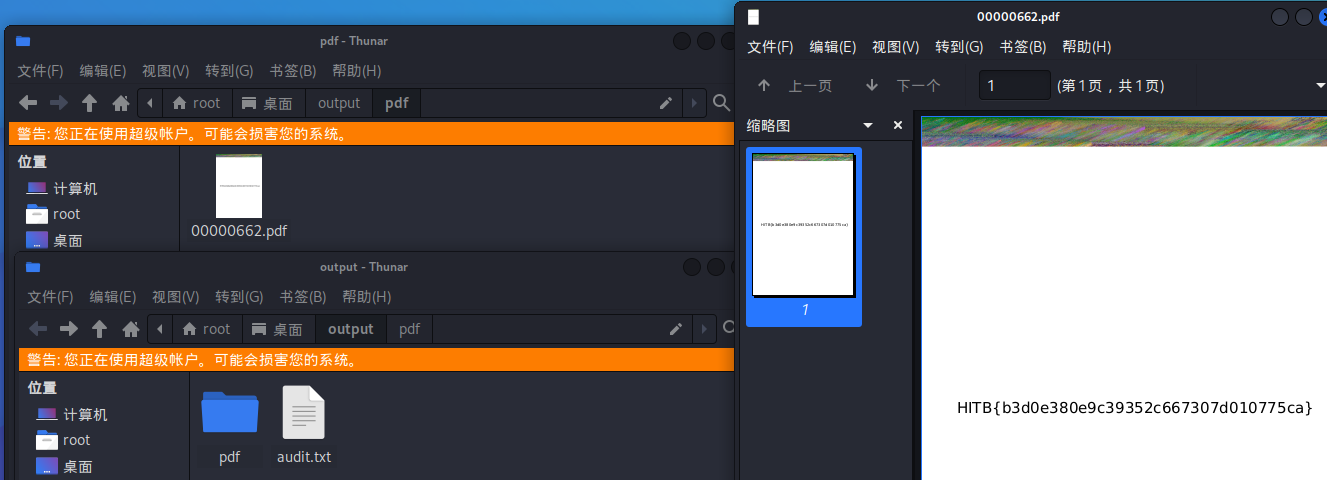Click left path-scroll arrow in output Thunar window
Viewport: 1327px width, 480px height.
point(160,329)
